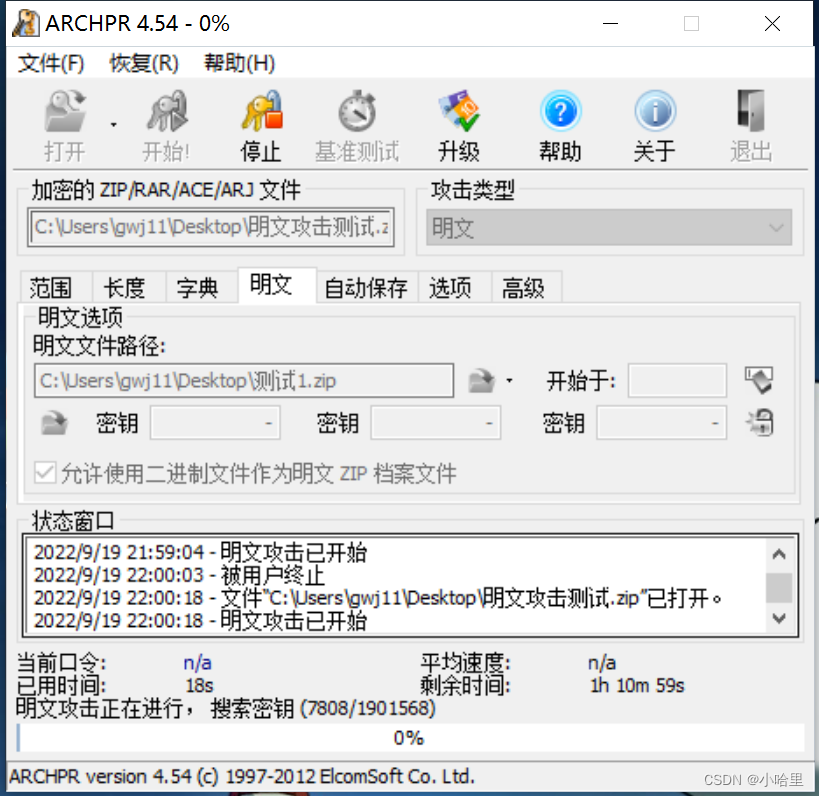Expand the arrow beside plaintext browse icon
The image size is (819, 796).
(x=509, y=381)
